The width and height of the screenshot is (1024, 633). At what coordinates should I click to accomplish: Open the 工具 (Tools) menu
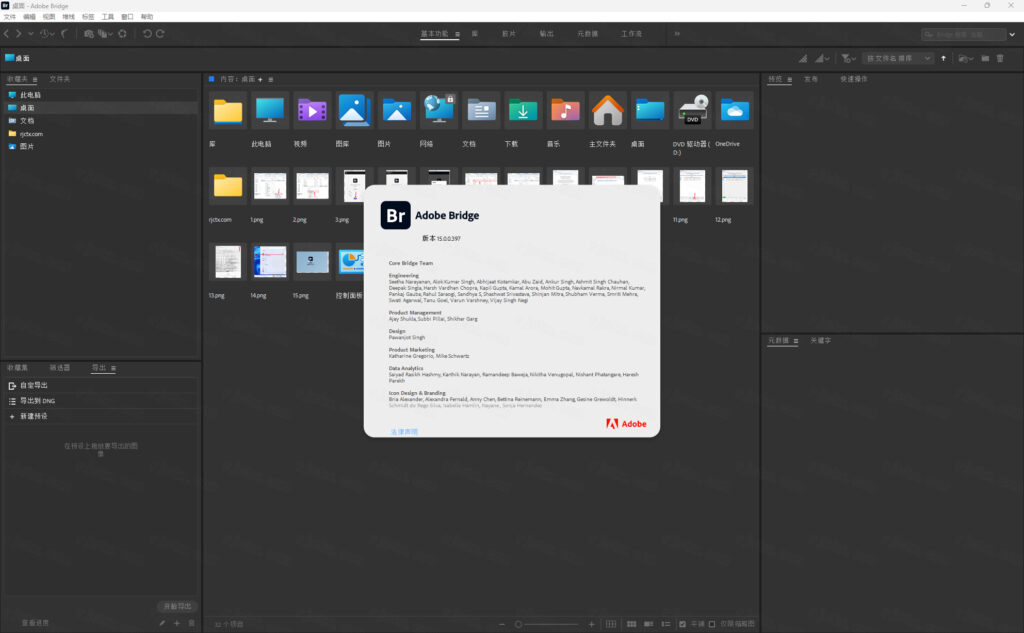pyautogui.click(x=107, y=17)
